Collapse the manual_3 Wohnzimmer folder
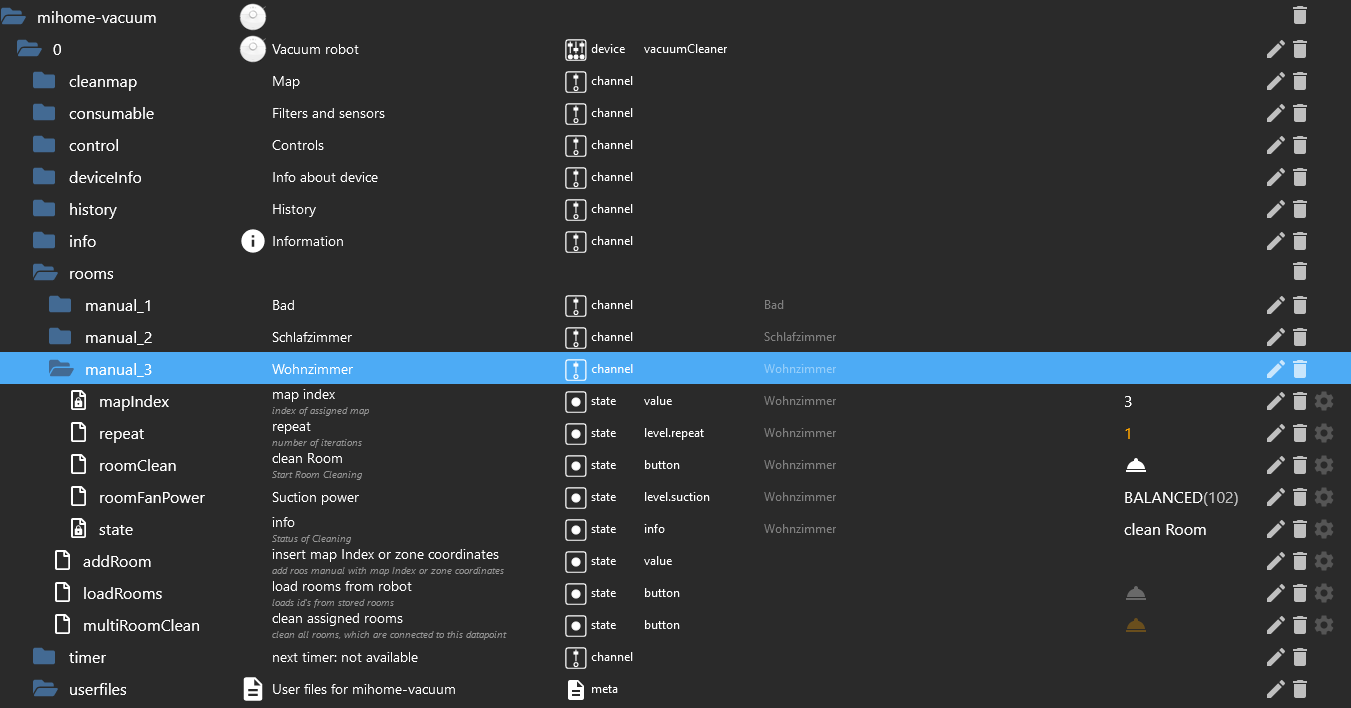The image size is (1351, 708). tap(61, 369)
